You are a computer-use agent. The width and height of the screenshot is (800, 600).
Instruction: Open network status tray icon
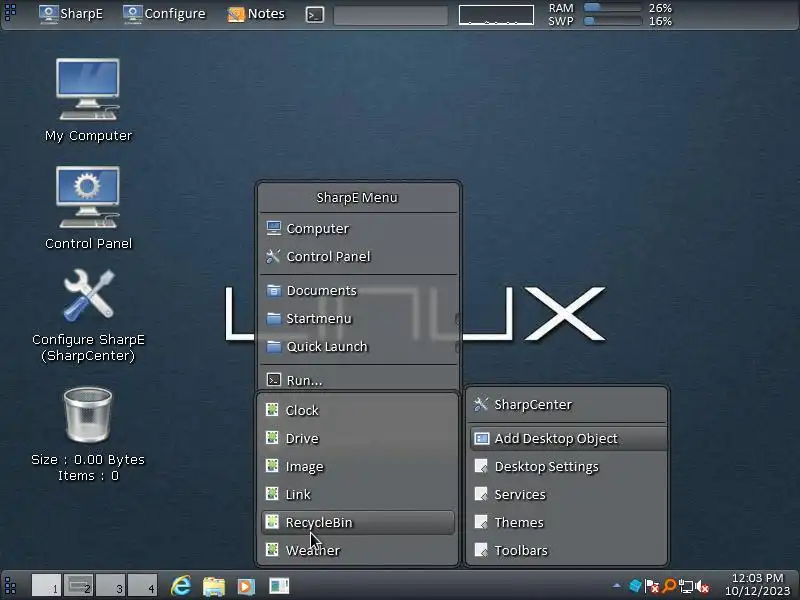click(686, 587)
